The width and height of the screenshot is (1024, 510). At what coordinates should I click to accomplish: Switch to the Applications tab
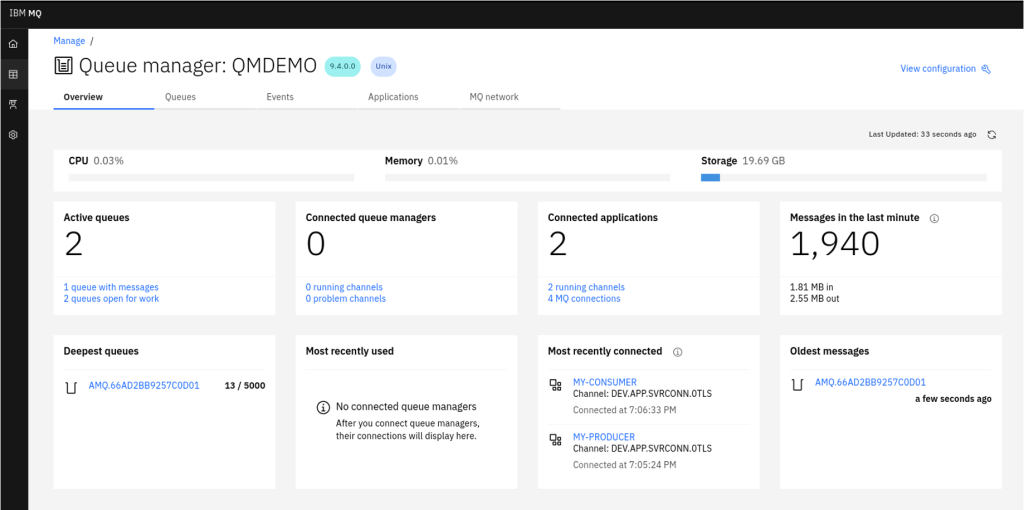pyautogui.click(x=408, y=97)
